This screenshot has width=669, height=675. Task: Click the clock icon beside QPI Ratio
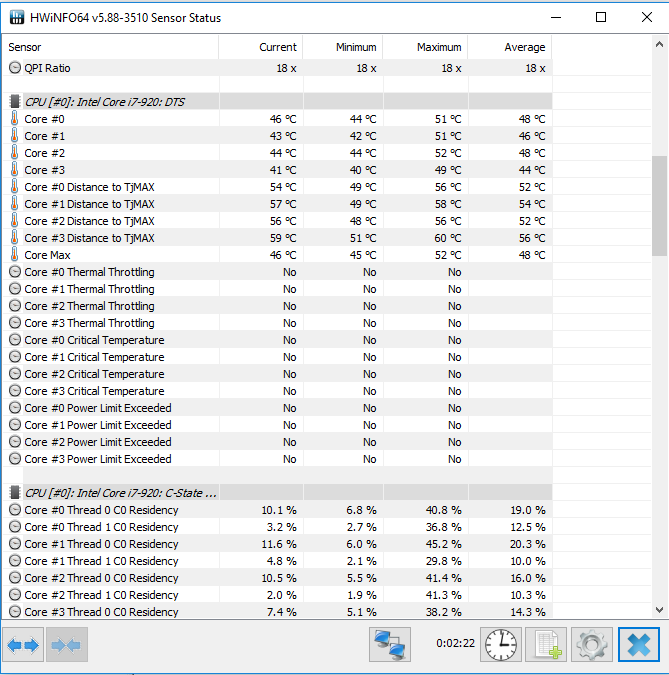(15, 68)
